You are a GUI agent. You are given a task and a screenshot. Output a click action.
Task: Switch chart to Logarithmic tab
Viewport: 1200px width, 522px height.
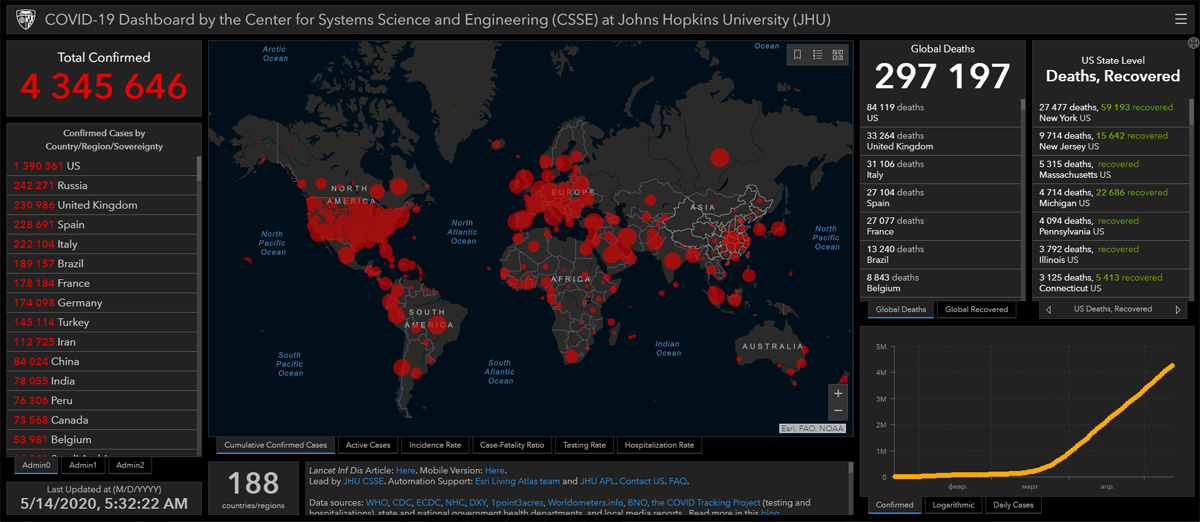tap(953, 505)
